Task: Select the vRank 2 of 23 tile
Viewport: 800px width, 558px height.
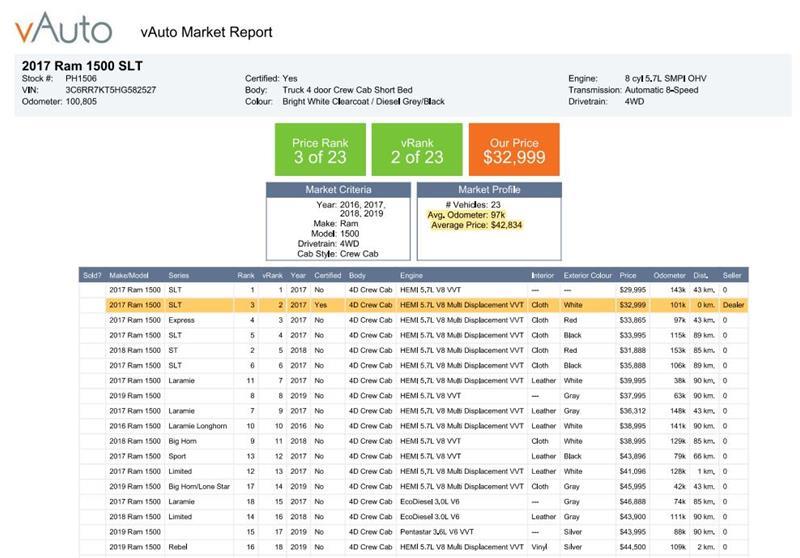Action: point(417,149)
